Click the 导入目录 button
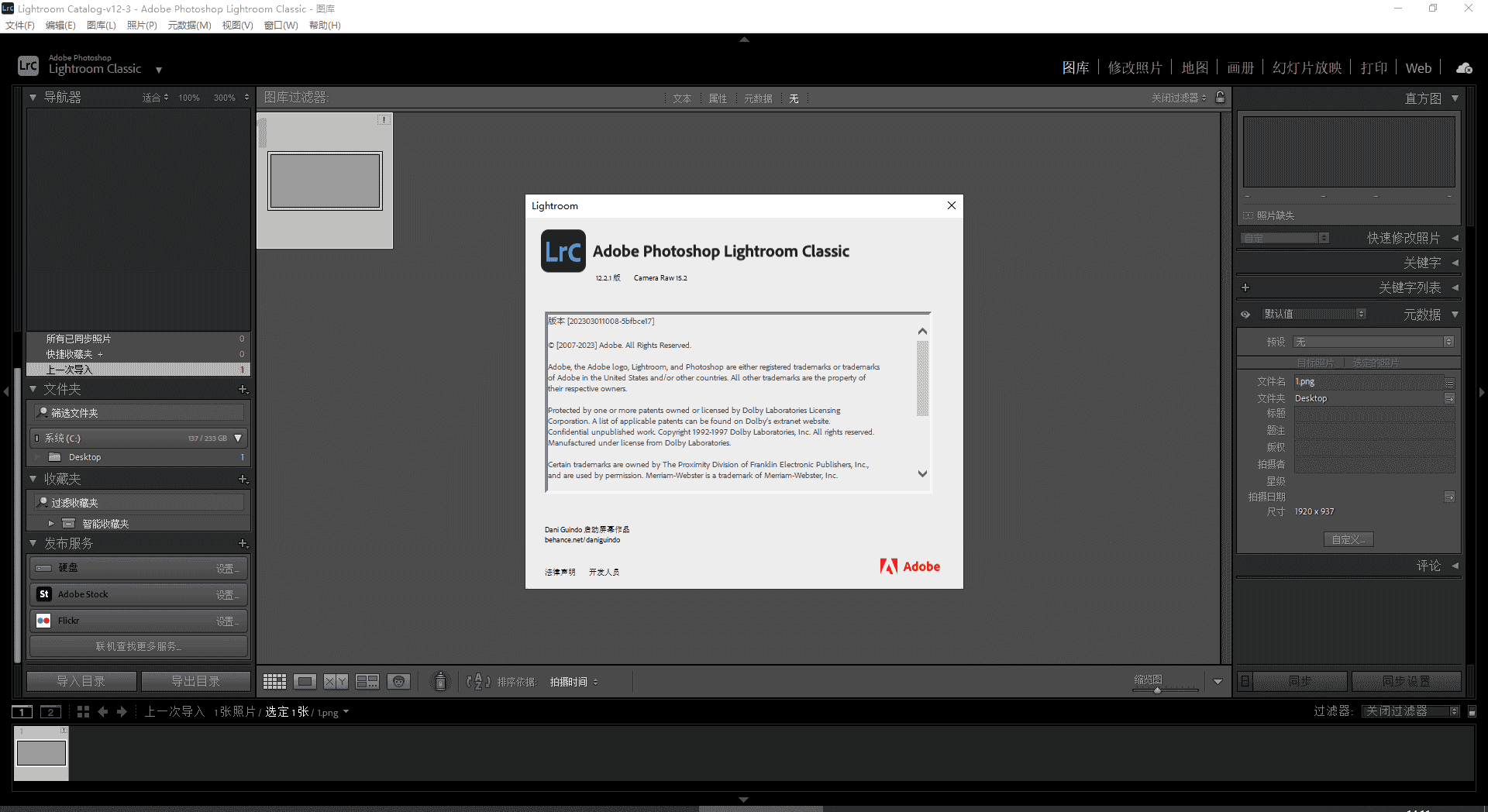1488x812 pixels. (x=81, y=680)
